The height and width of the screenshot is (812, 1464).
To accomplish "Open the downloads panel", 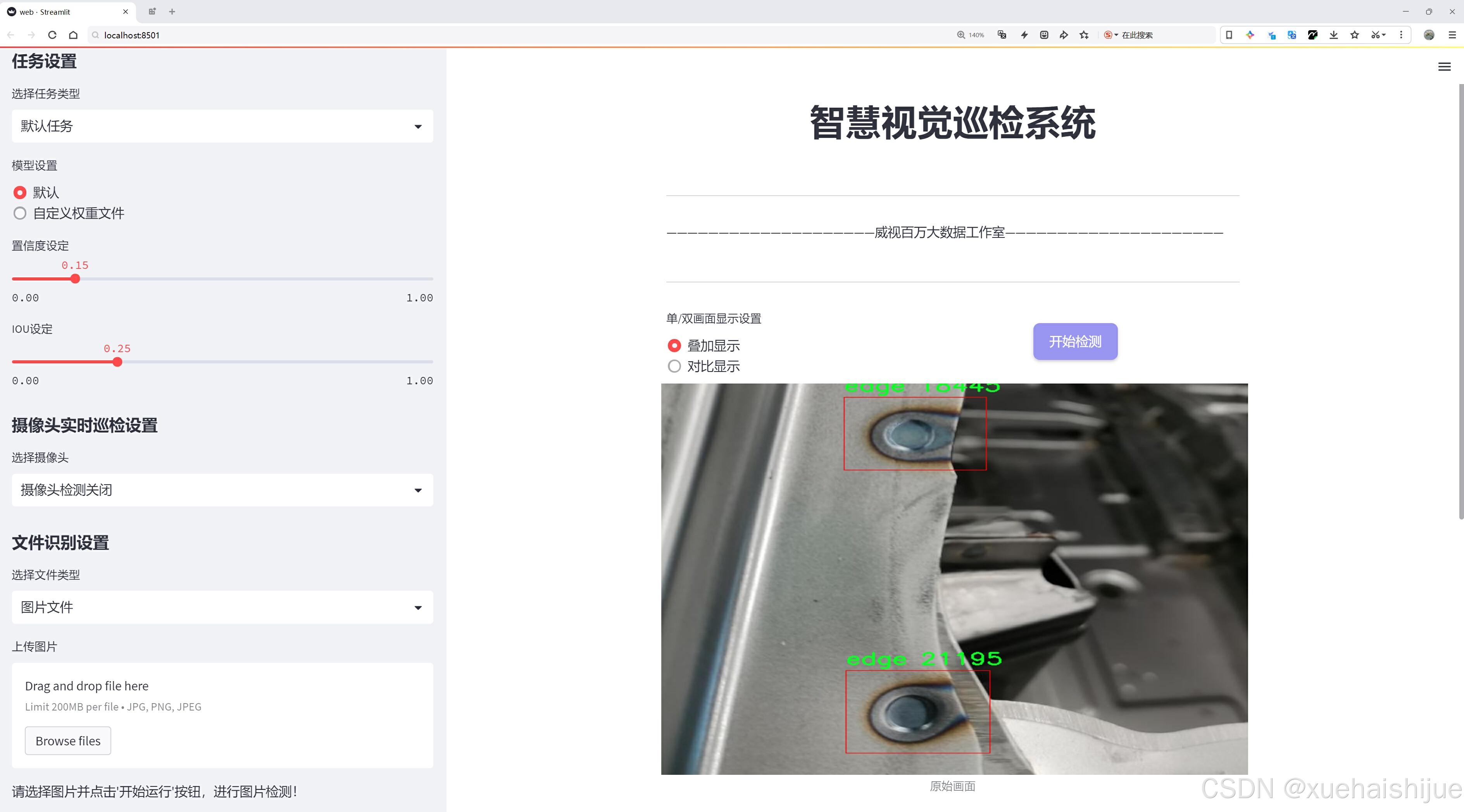I will [x=1333, y=35].
